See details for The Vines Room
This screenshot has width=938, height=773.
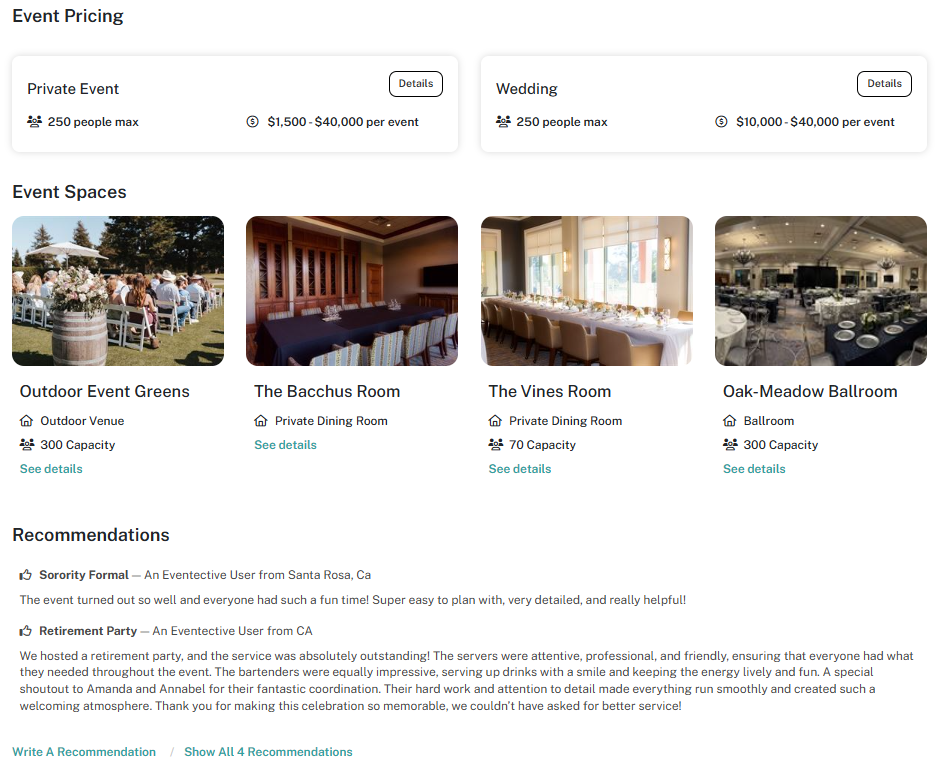520,469
